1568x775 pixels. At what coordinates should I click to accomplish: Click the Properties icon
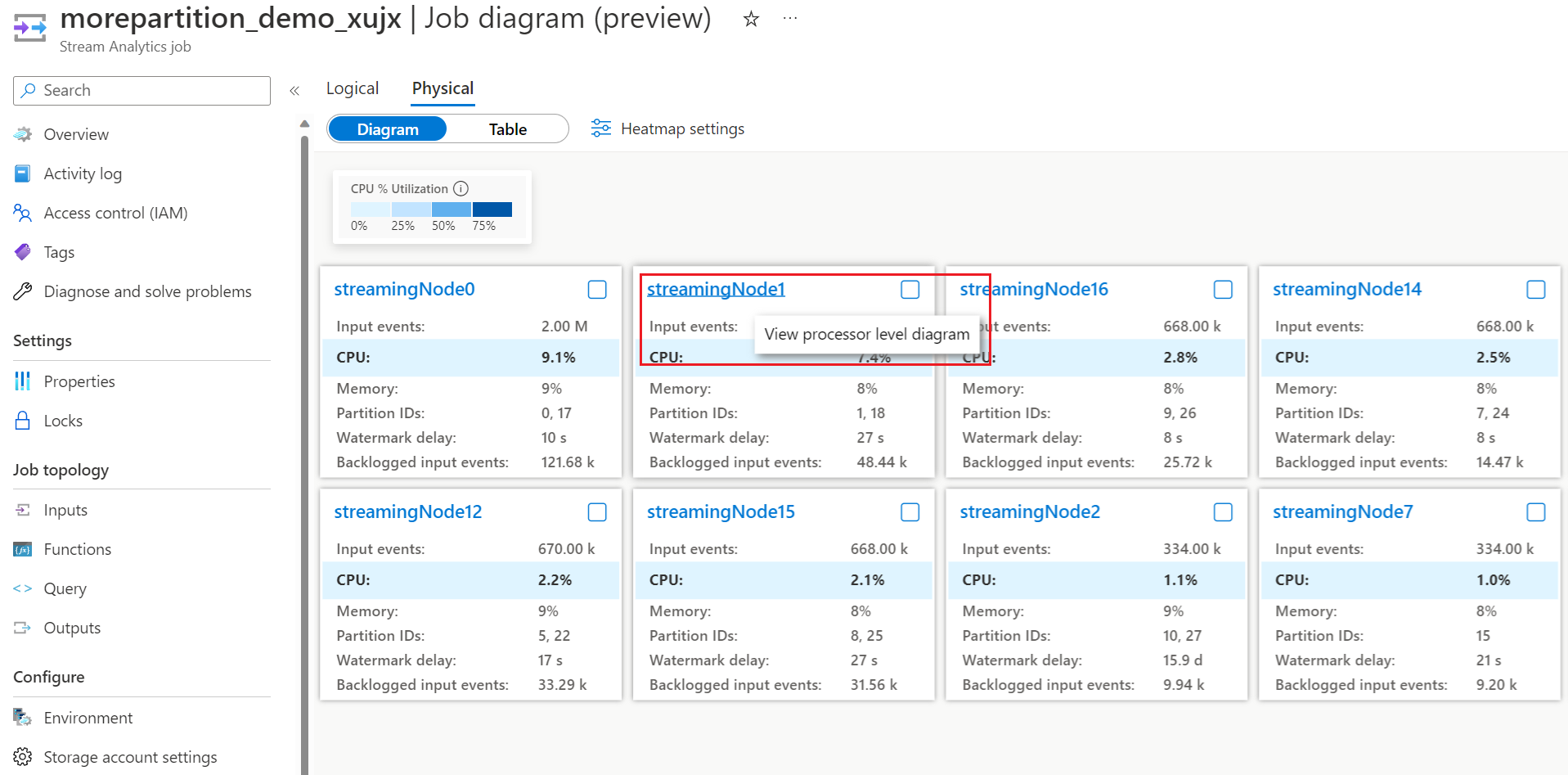pyautogui.click(x=23, y=381)
